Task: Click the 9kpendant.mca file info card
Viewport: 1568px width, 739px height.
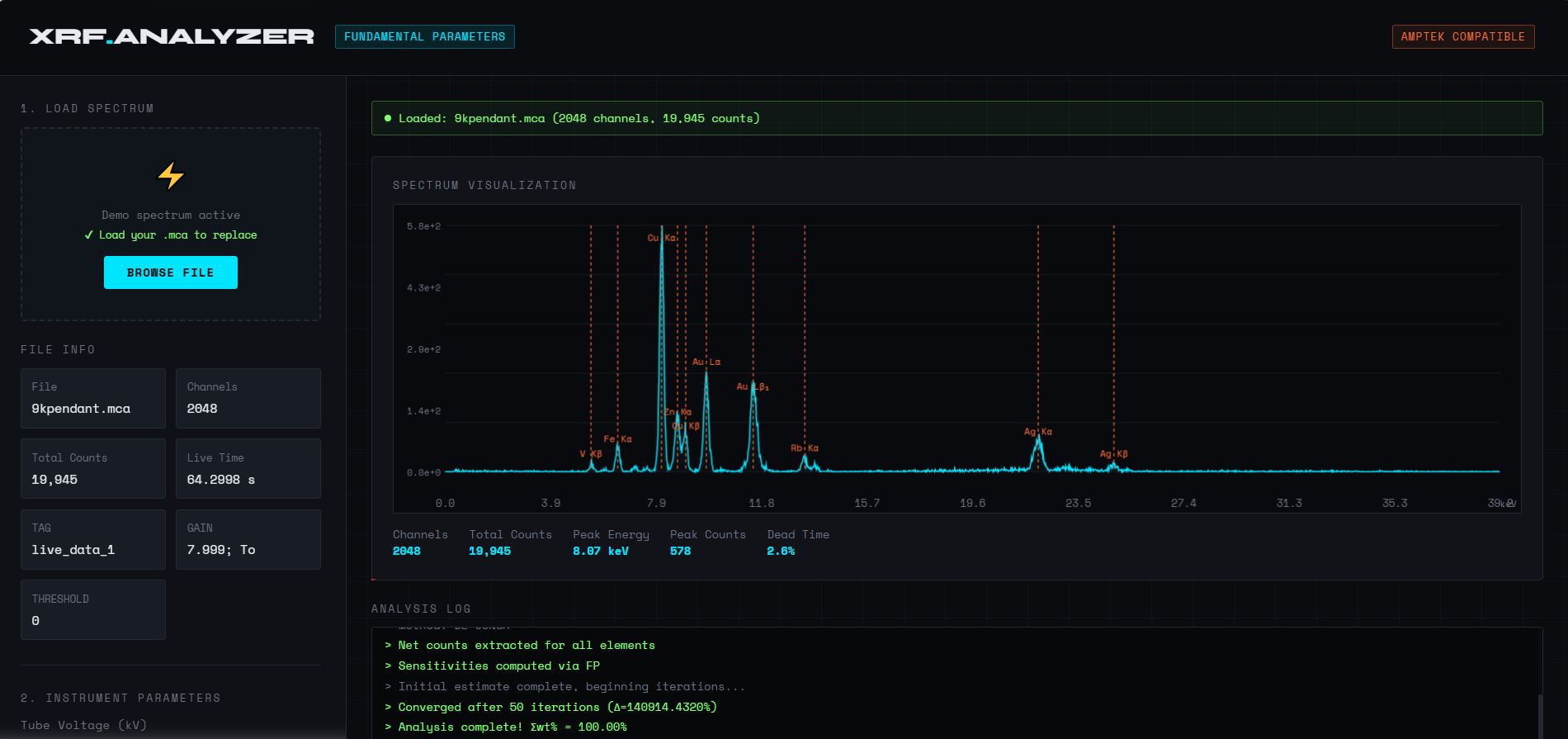Action: point(93,398)
